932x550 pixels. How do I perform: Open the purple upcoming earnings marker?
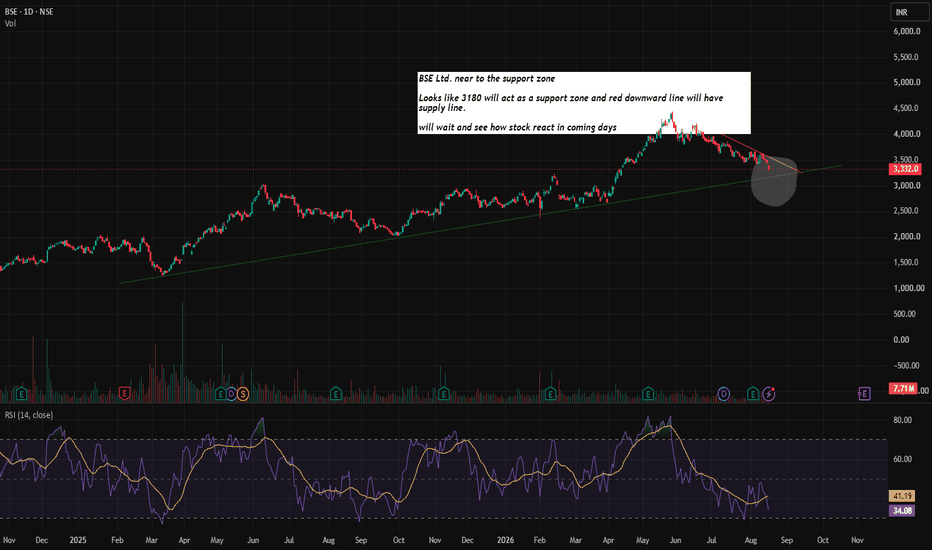(864, 394)
